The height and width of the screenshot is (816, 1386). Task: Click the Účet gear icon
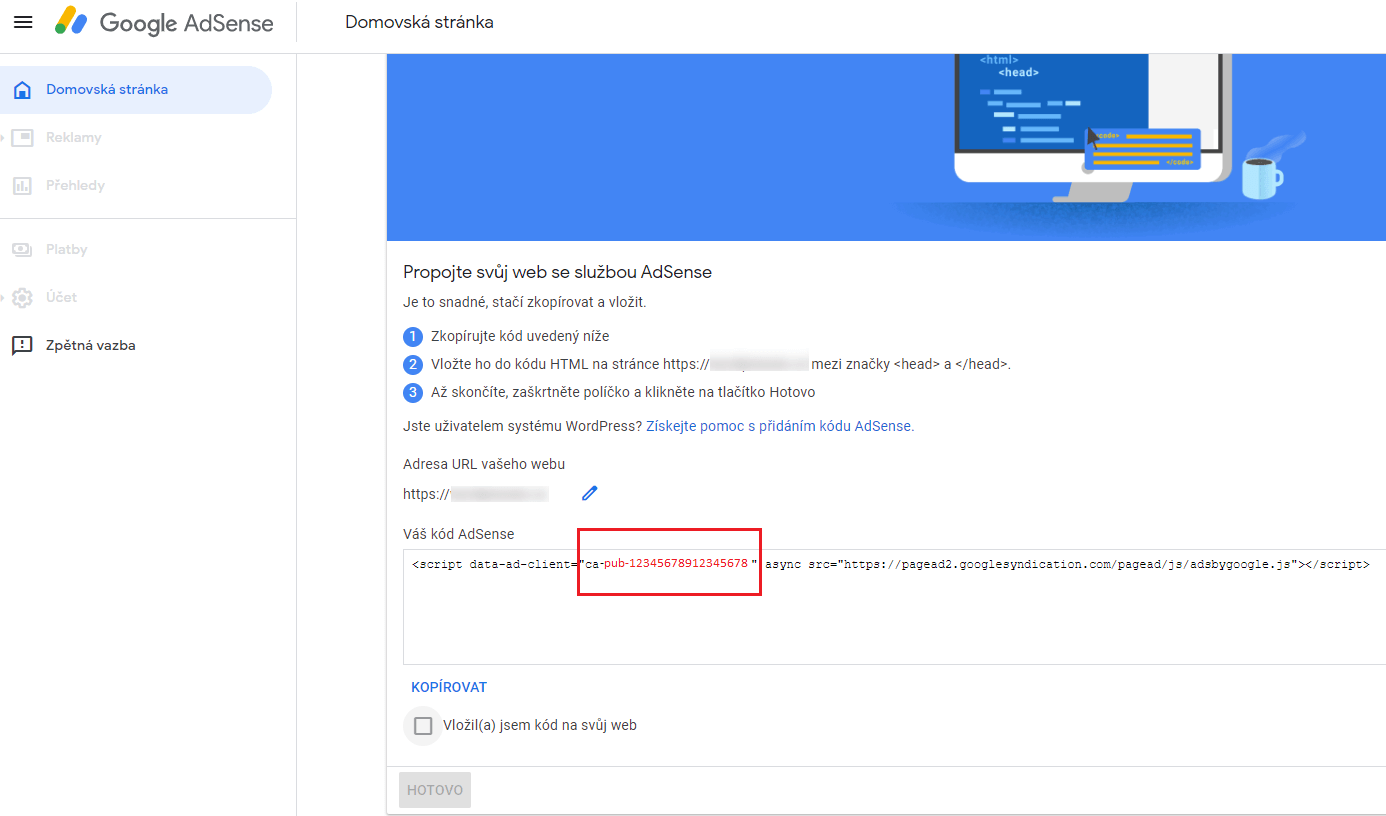click(22, 298)
